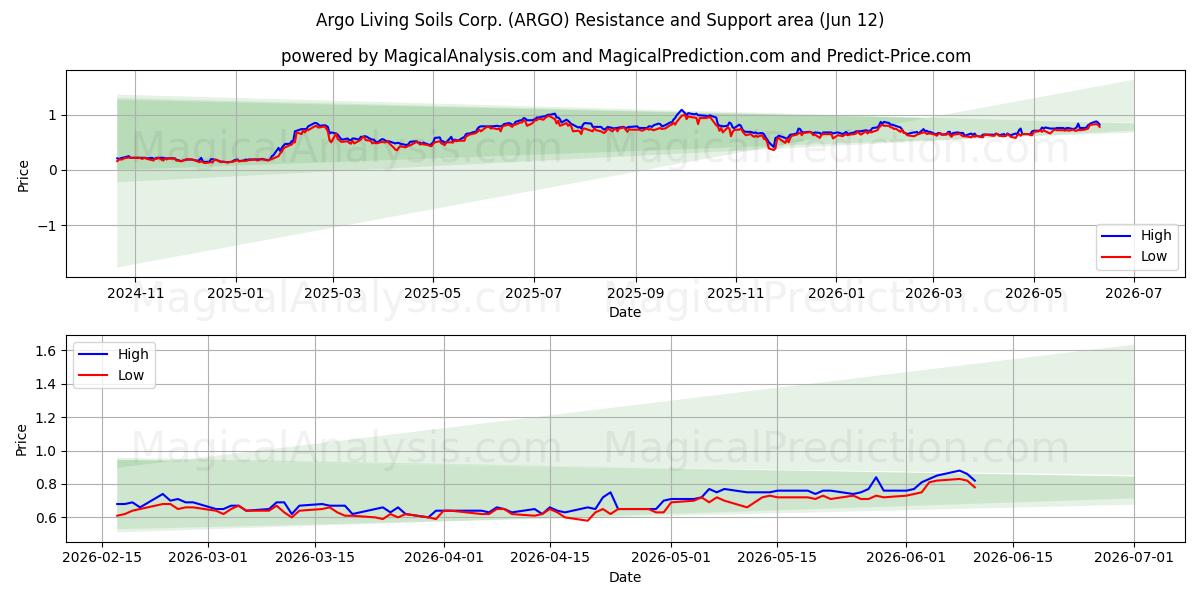Click the '2026-07-01' tick label on bottom chart
This screenshot has width=1200, height=600.
1135,559
